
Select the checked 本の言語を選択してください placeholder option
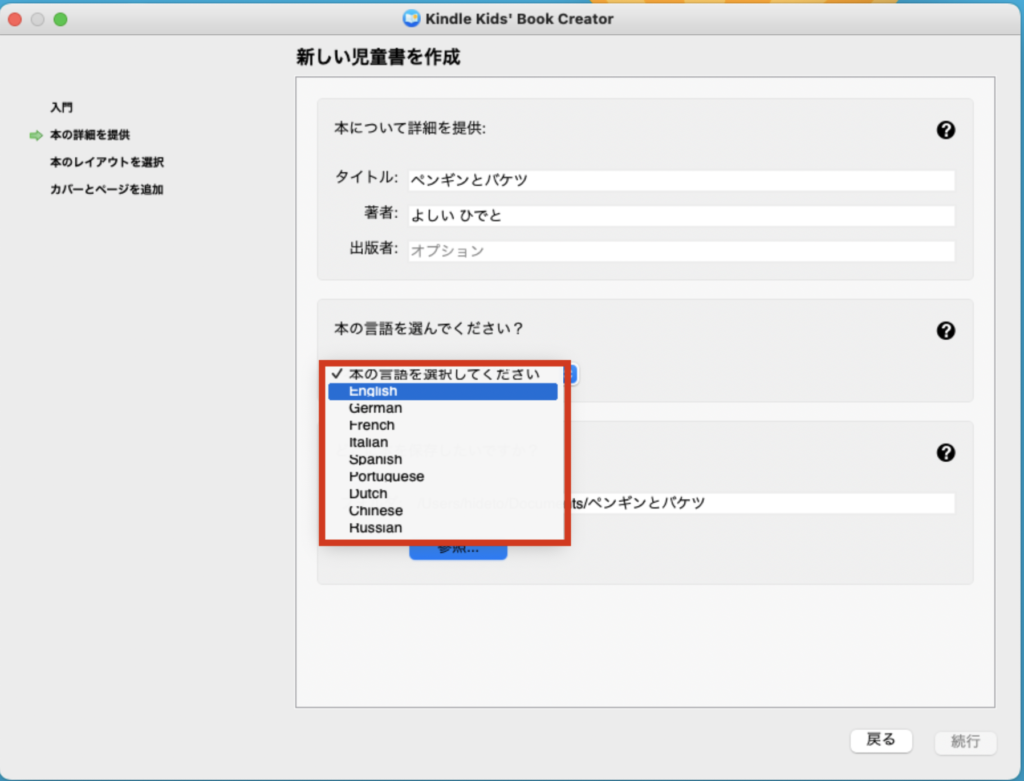[442, 374]
